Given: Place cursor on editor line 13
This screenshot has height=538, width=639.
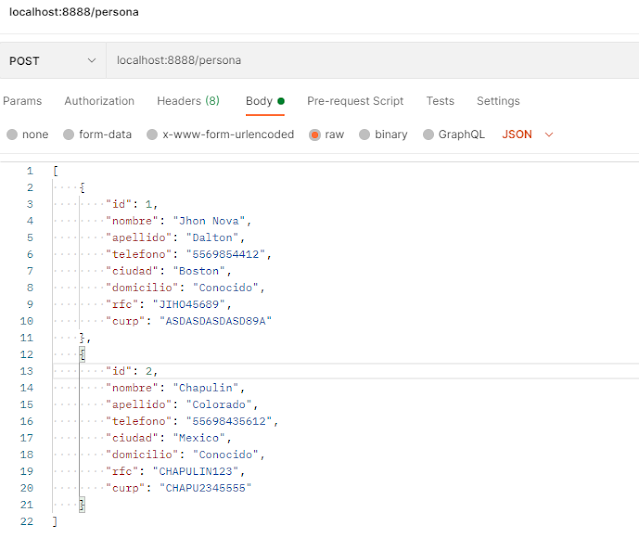Looking at the screenshot, I should click(346, 371).
